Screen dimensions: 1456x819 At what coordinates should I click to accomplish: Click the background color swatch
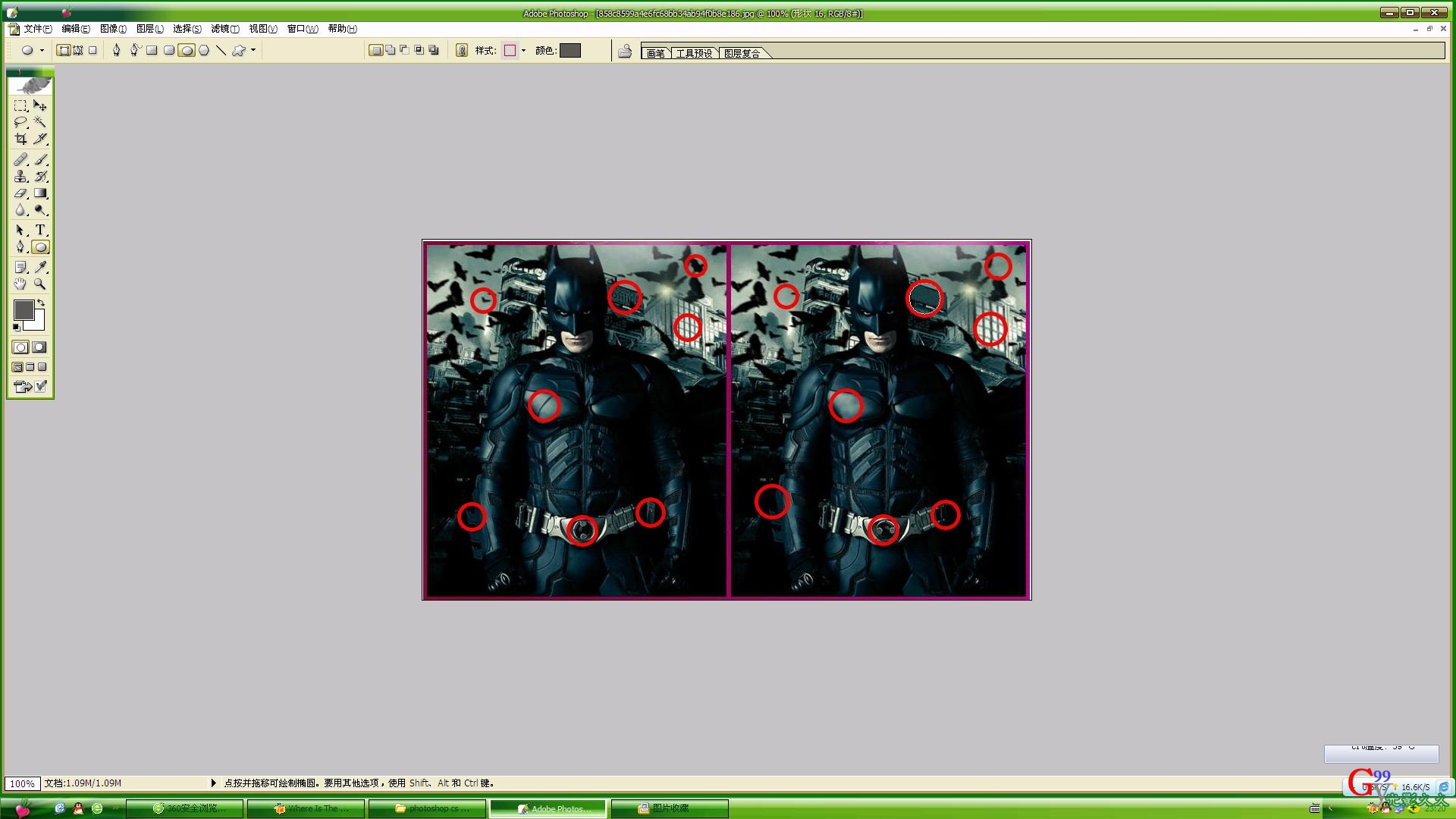[38, 324]
